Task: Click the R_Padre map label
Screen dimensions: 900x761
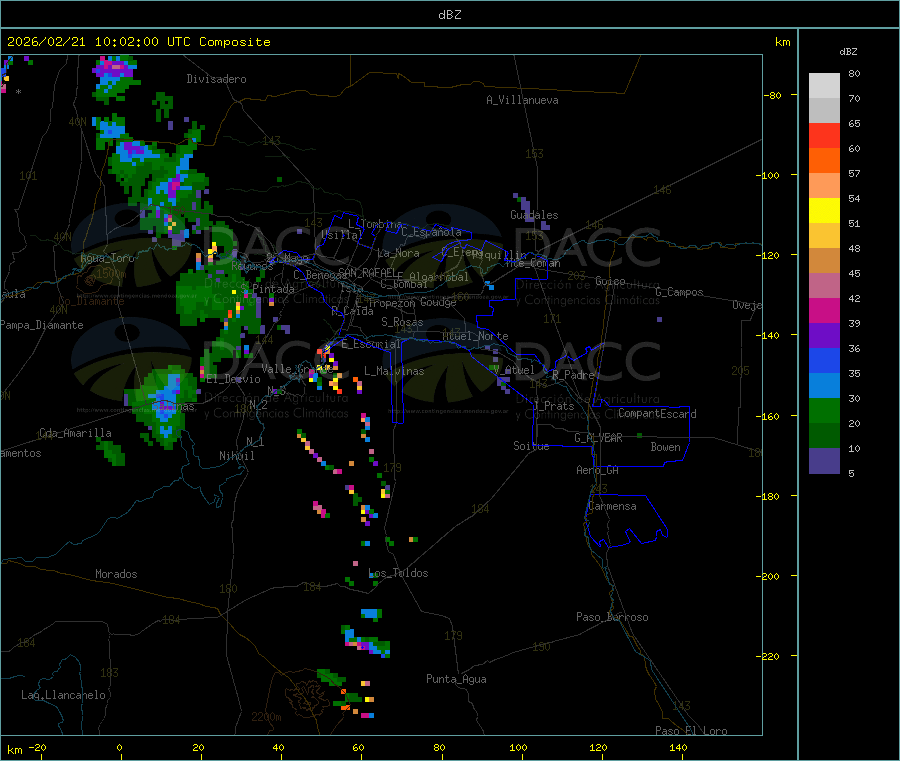Action: click(x=573, y=375)
